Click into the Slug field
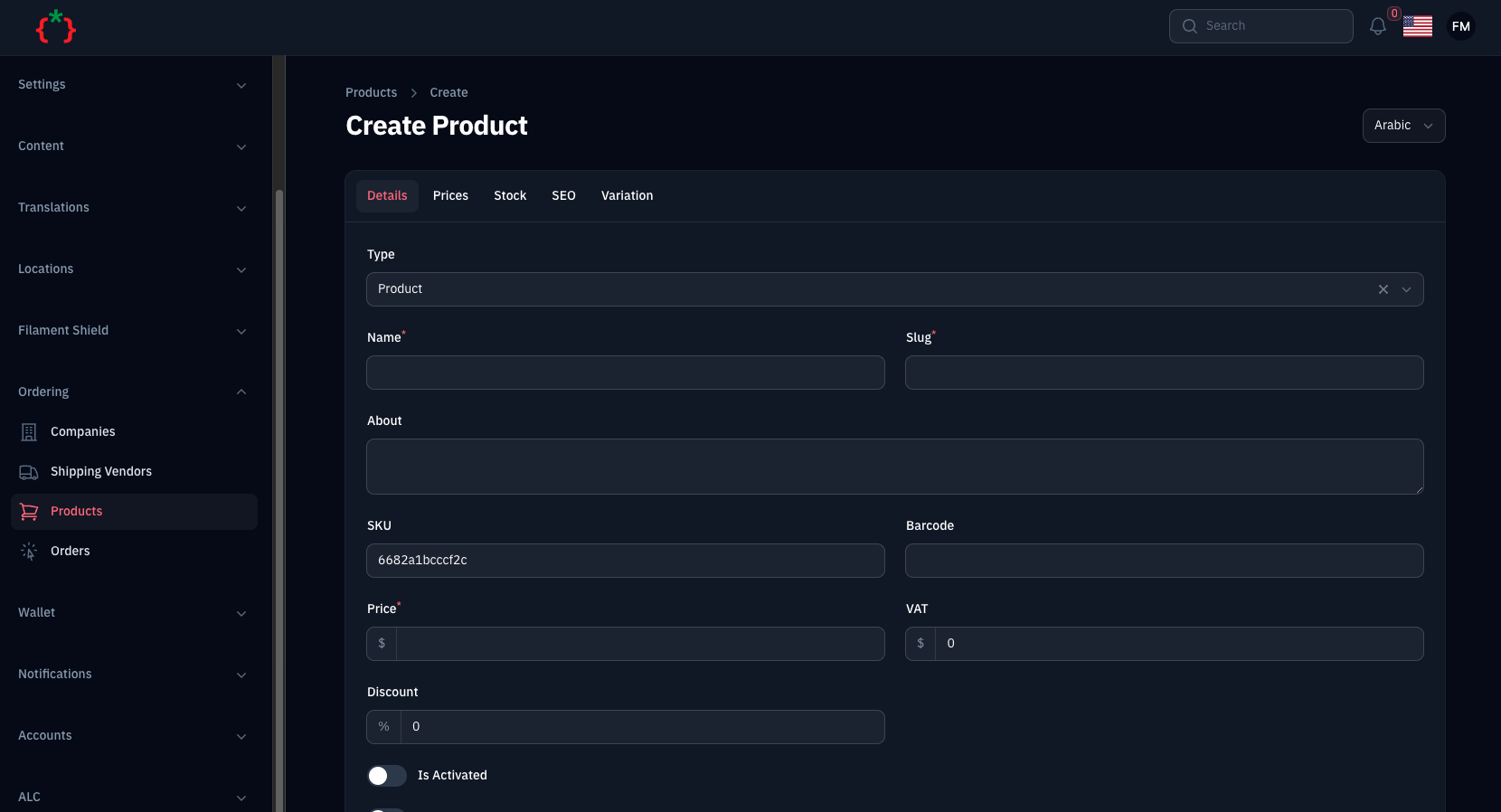Screen dimensions: 1501x812 1164,373
